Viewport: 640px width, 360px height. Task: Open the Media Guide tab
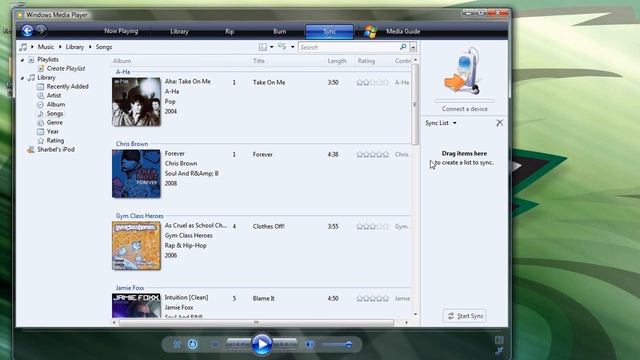pos(403,31)
